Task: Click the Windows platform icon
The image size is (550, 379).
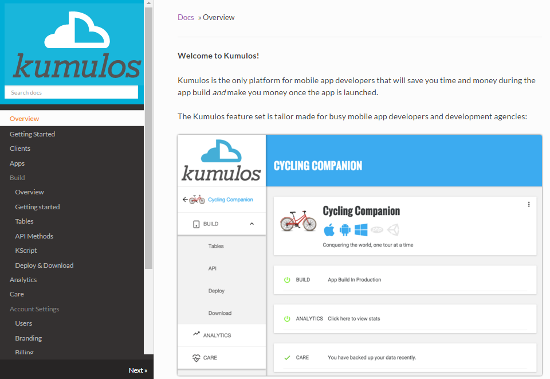Action: 361,230
